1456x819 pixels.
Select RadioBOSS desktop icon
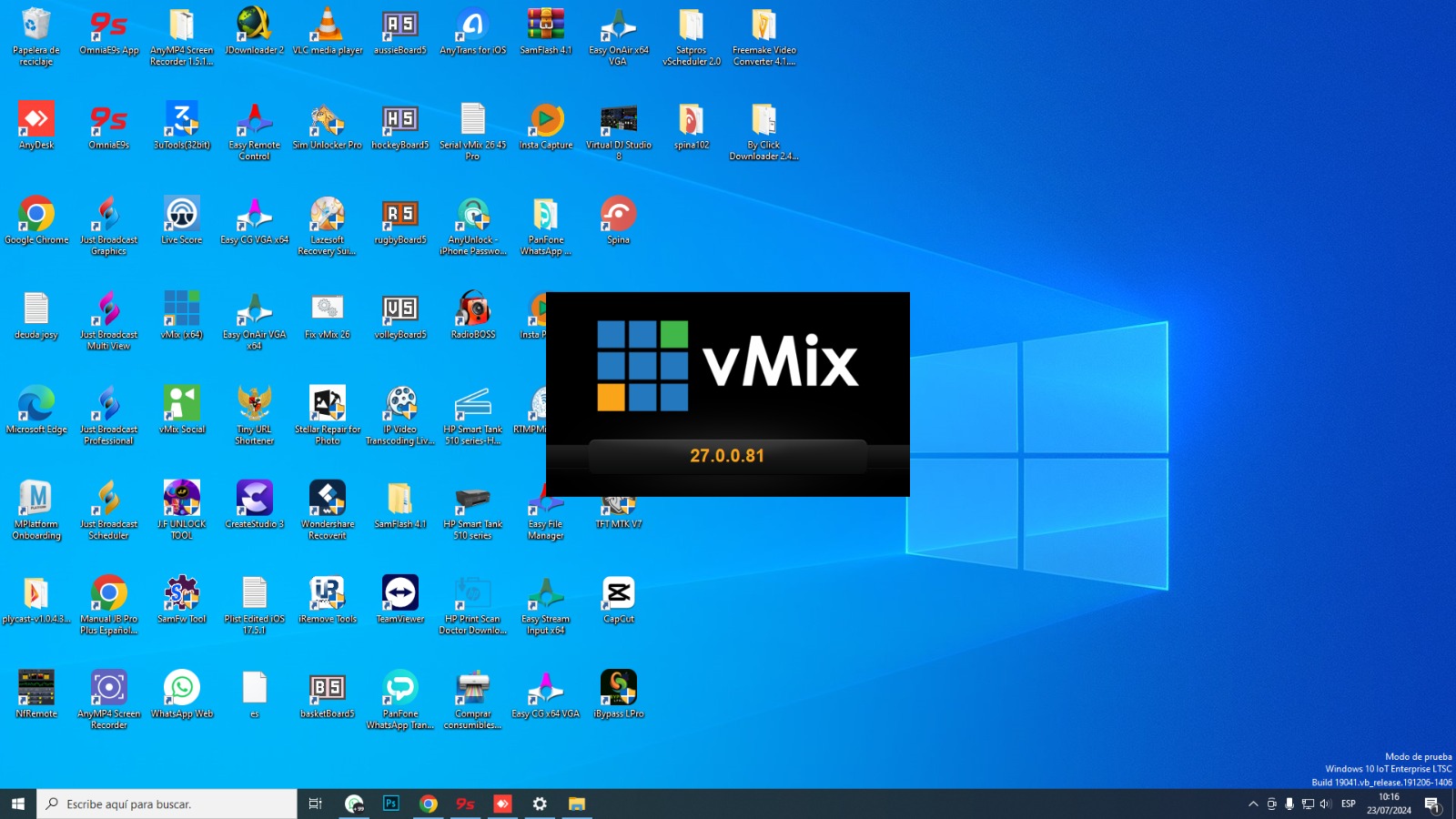473,315
